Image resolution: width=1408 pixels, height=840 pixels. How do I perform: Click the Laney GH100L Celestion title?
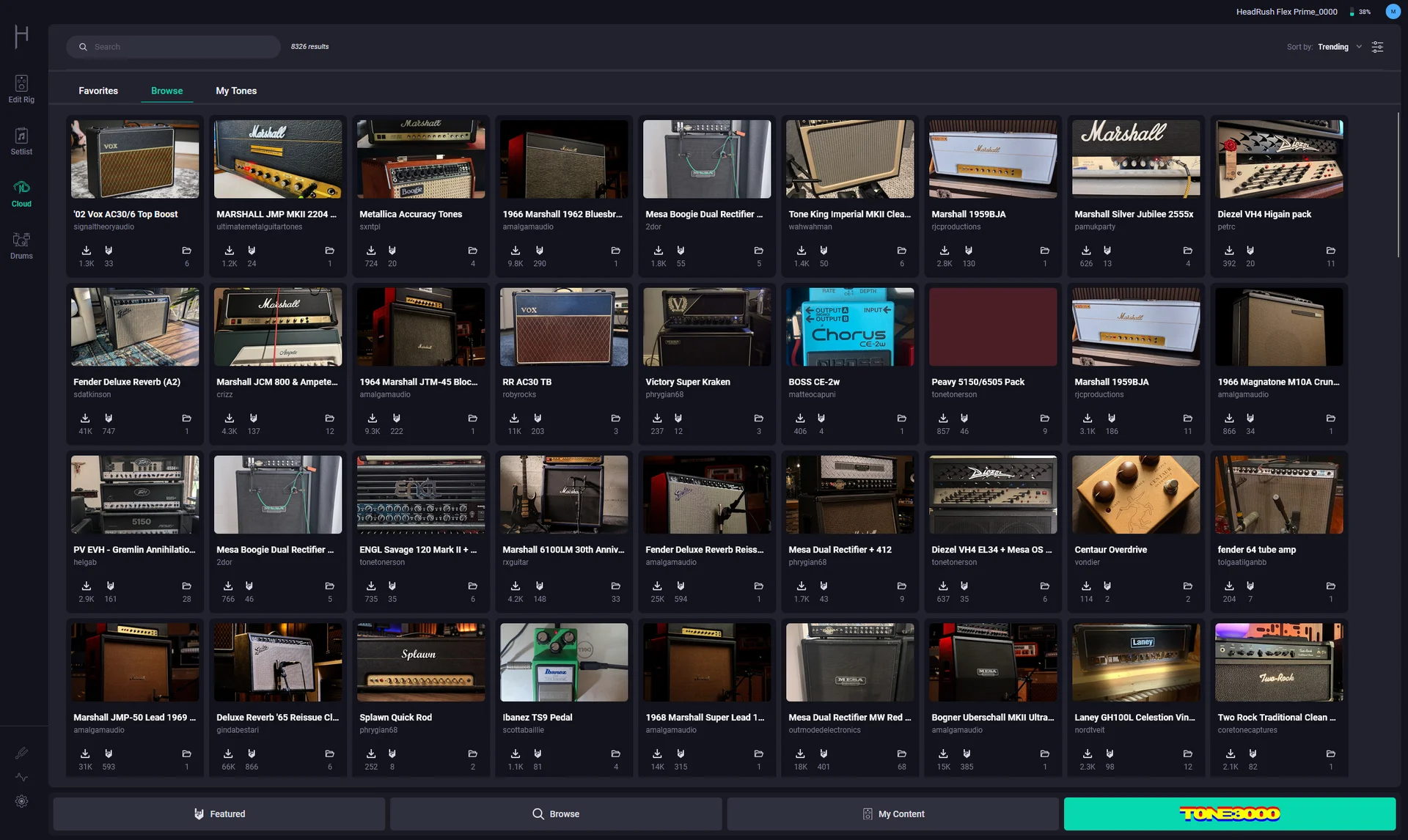(1134, 718)
